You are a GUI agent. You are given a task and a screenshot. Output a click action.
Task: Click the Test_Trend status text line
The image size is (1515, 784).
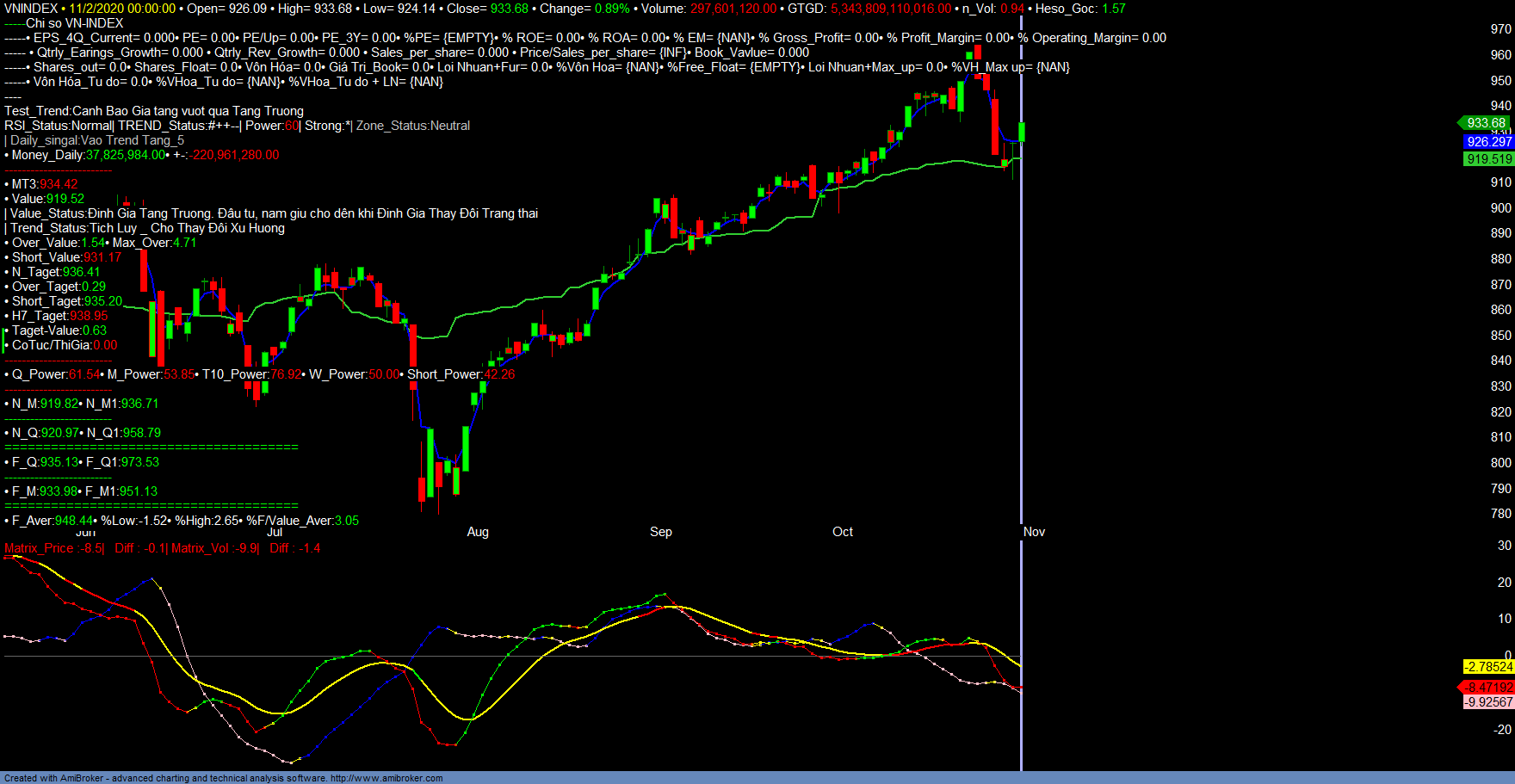pos(154,111)
